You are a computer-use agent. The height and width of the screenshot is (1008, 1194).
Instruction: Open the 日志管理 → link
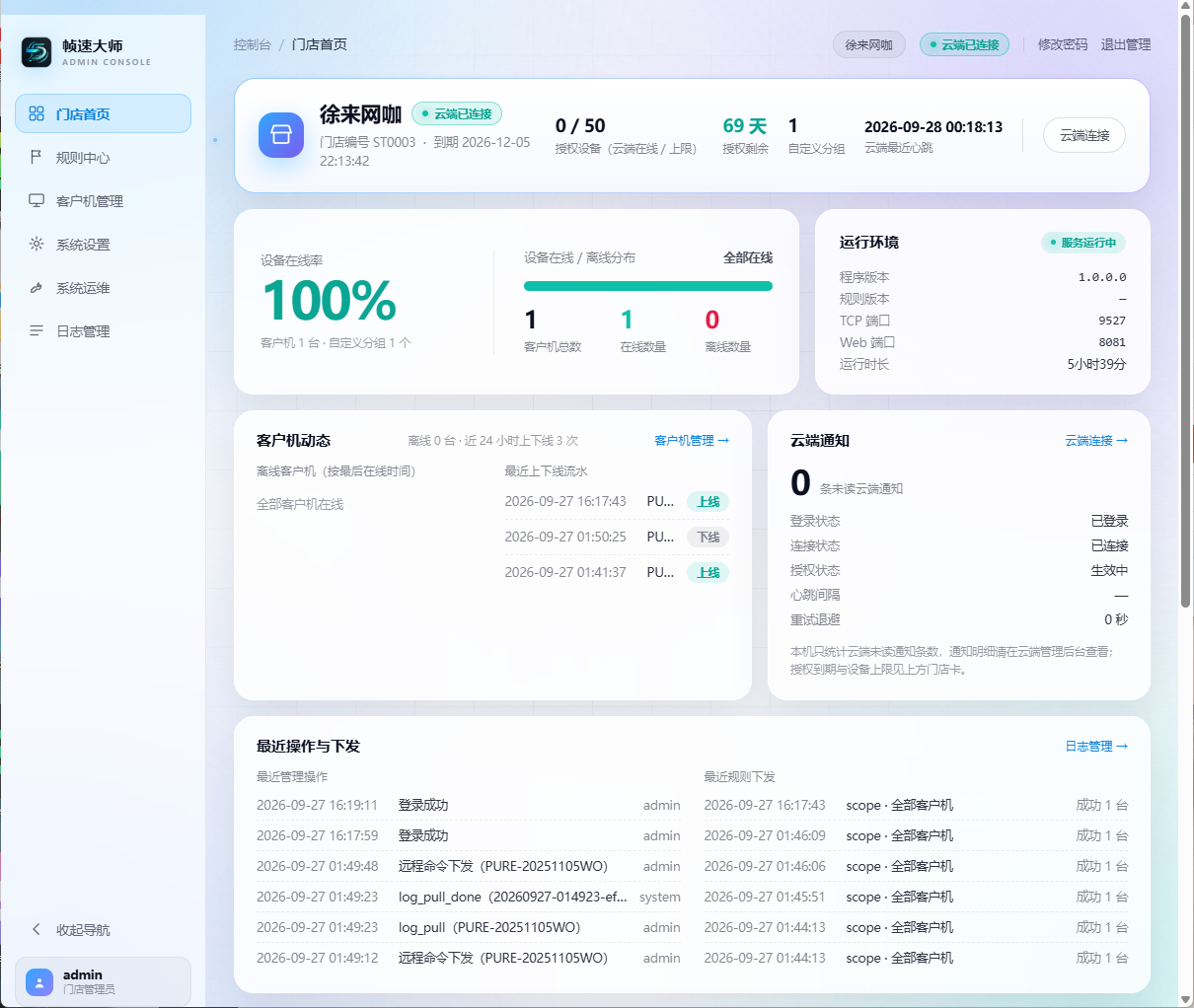[1096, 746]
